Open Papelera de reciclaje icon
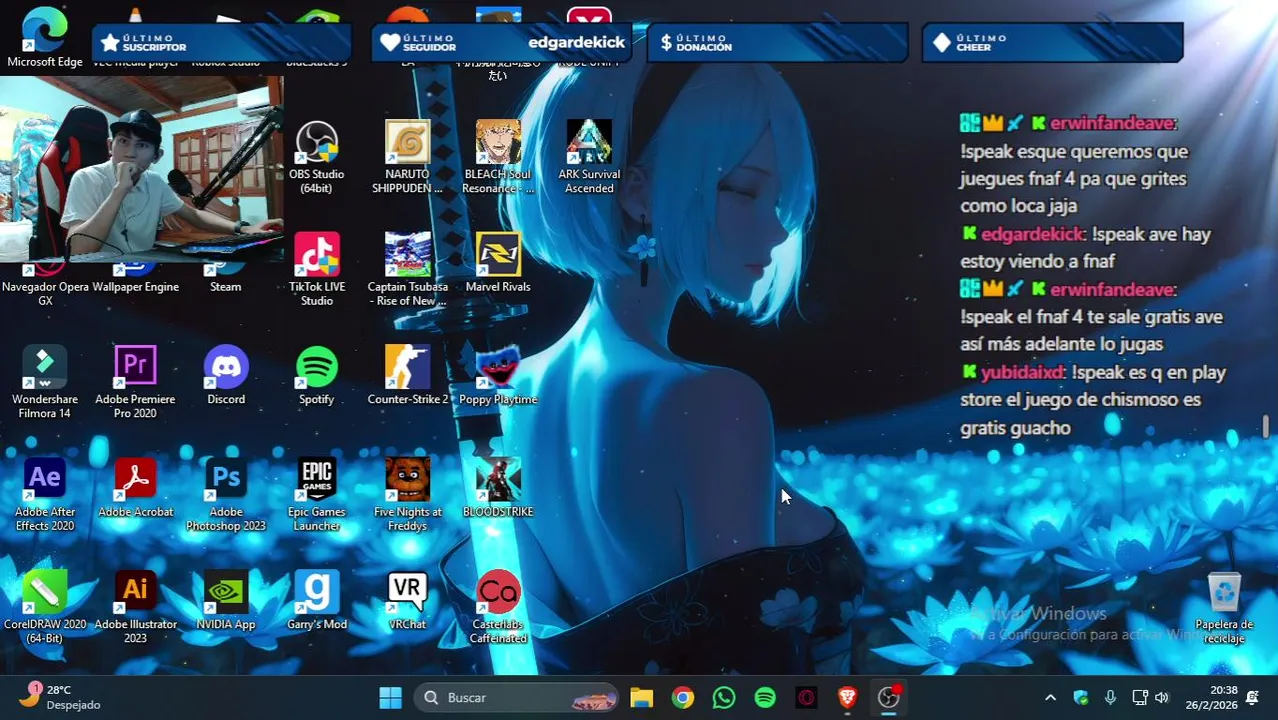This screenshot has height=720, width=1278. tap(1224, 608)
